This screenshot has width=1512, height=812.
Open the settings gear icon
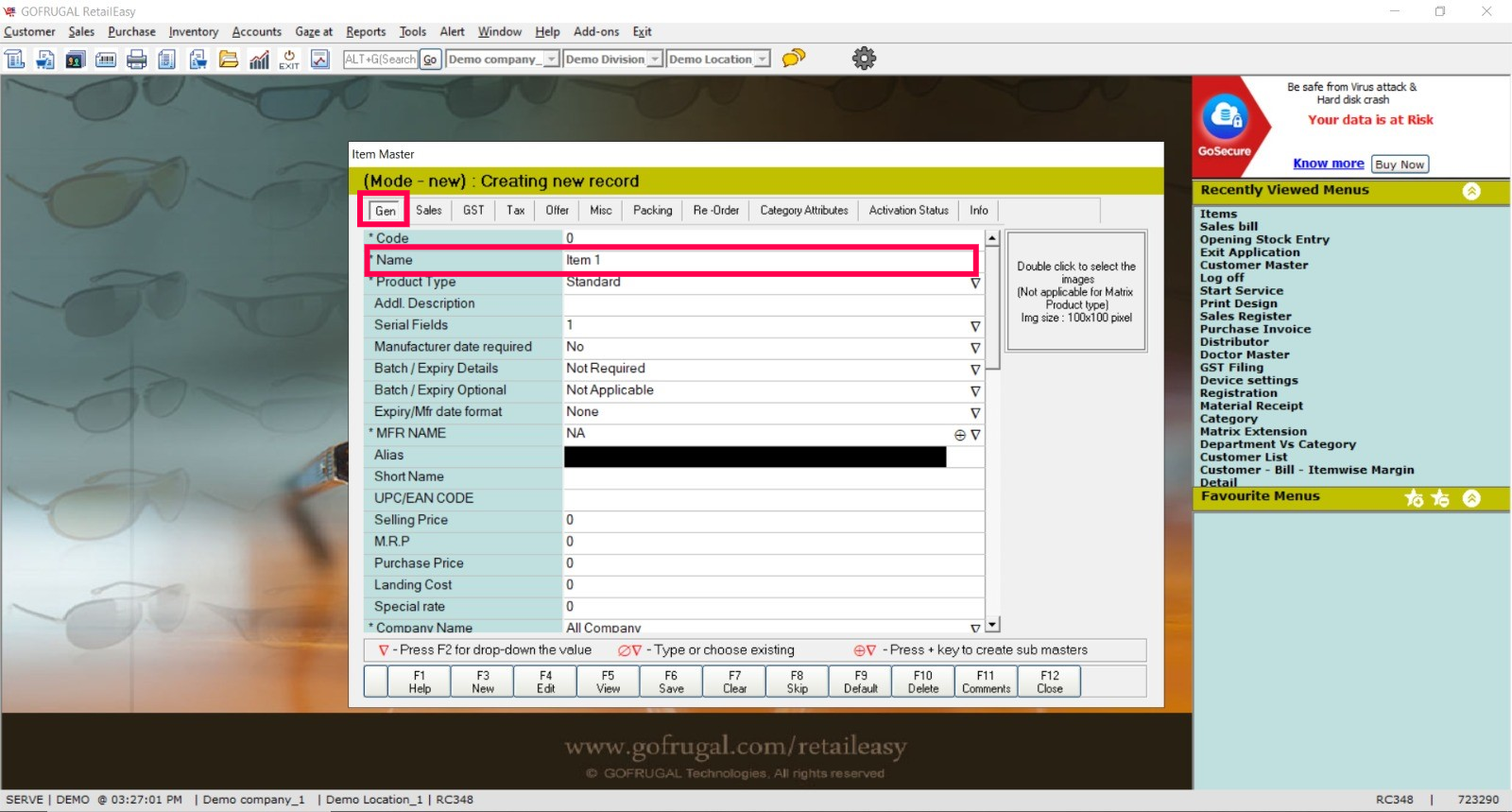click(864, 59)
